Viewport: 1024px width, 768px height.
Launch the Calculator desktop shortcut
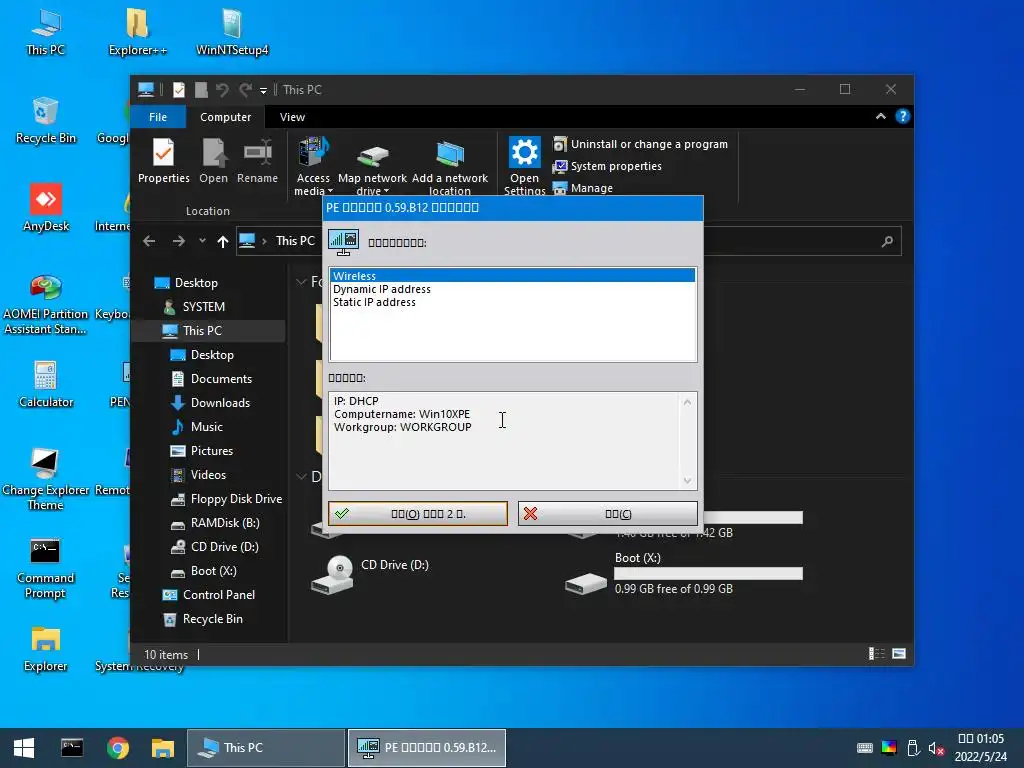[46, 385]
